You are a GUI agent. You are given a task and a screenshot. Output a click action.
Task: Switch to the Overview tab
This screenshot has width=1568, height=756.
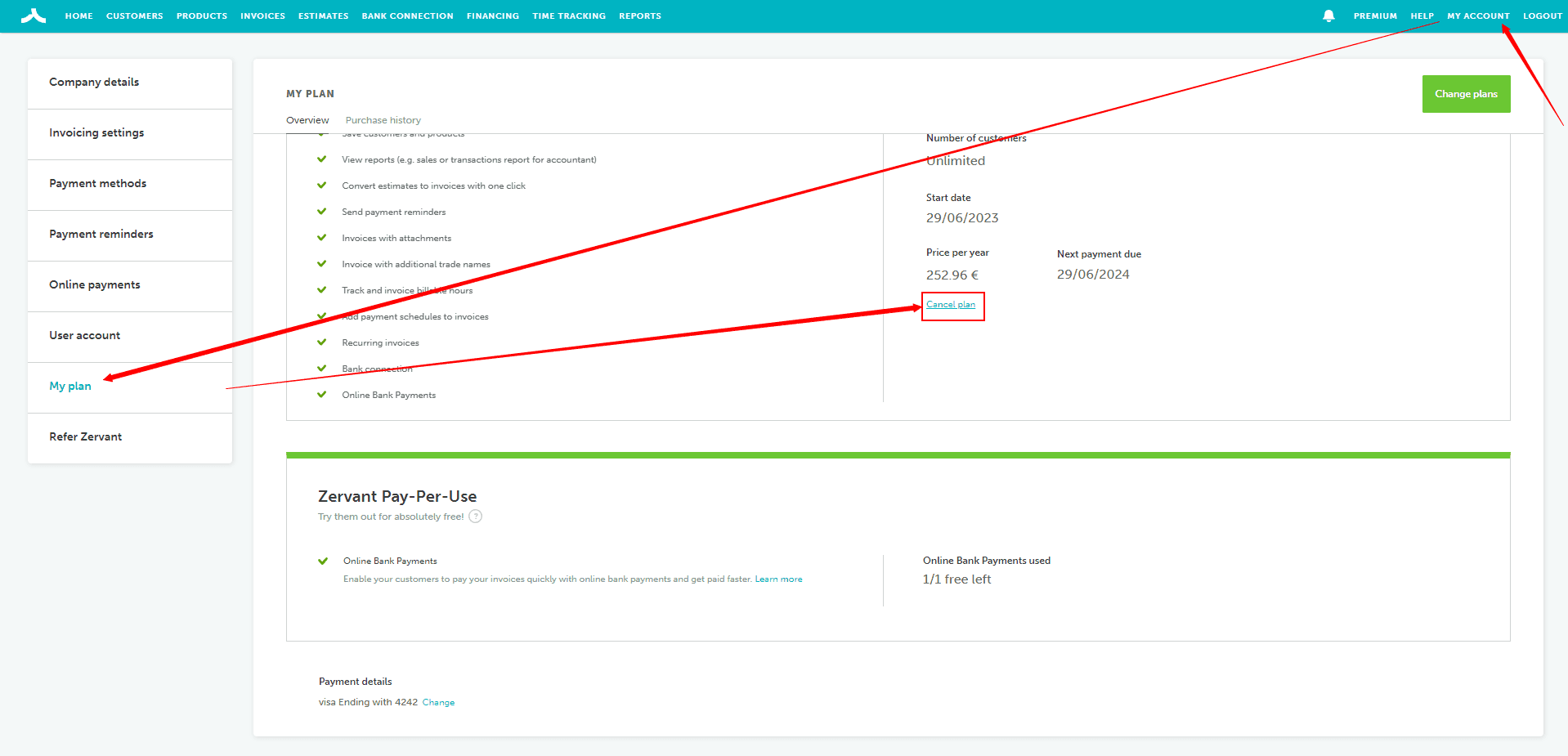coord(307,120)
